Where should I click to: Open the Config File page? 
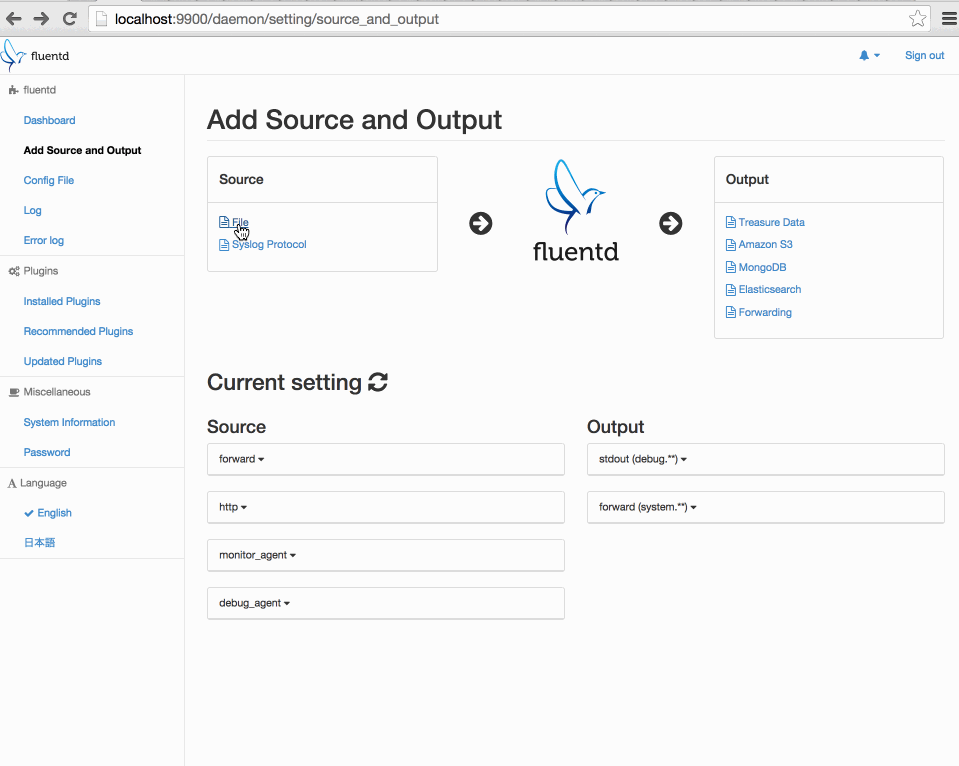pyautogui.click(x=49, y=180)
